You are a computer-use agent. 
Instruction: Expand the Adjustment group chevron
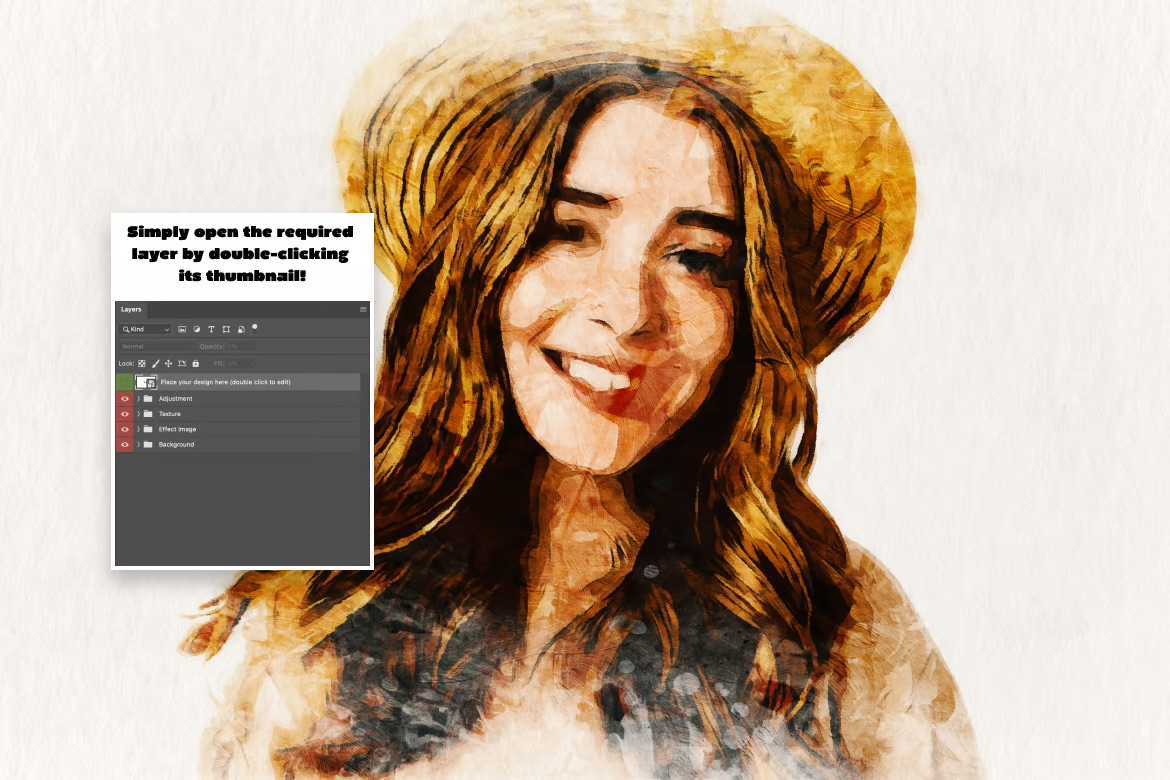(138, 399)
